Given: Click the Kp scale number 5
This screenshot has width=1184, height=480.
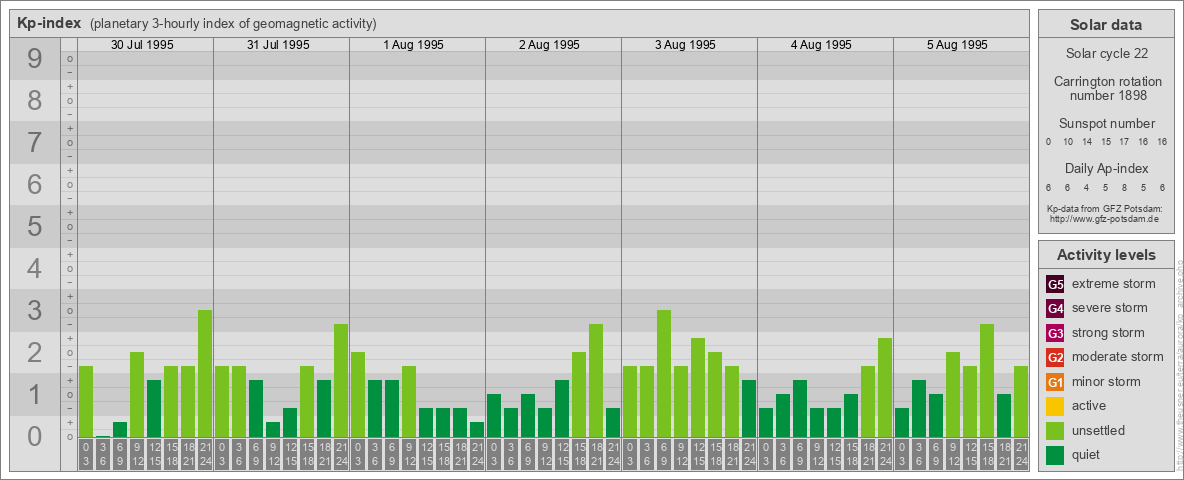Looking at the screenshot, I should coord(35,226).
